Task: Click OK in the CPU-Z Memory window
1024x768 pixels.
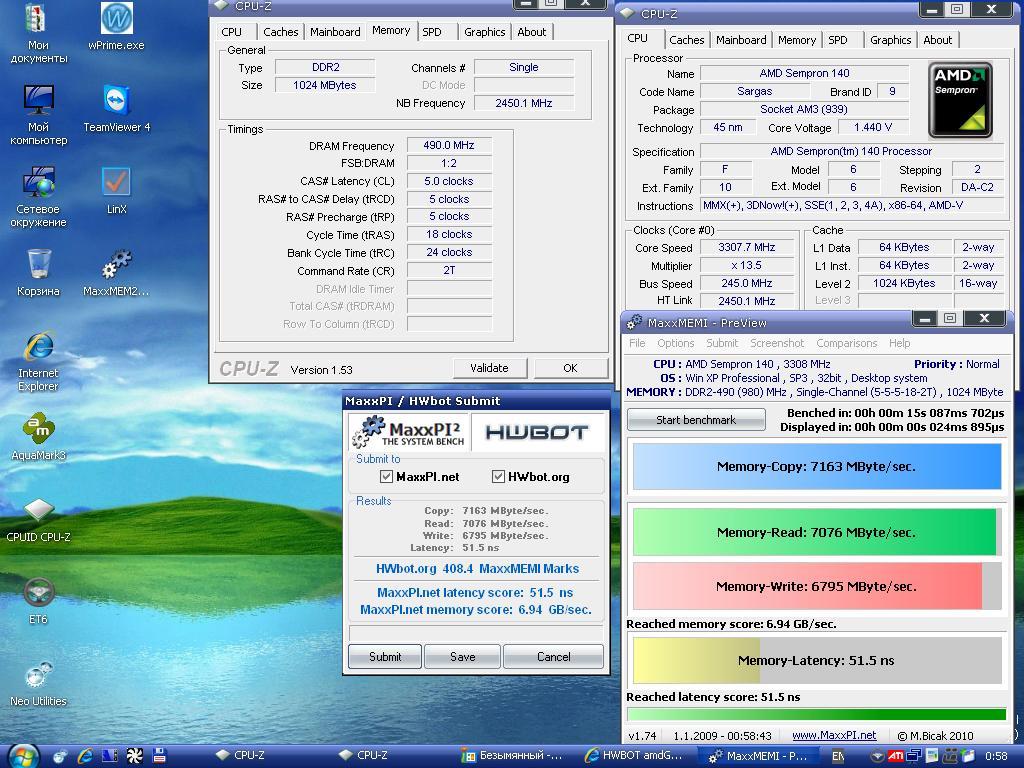Action: (570, 368)
